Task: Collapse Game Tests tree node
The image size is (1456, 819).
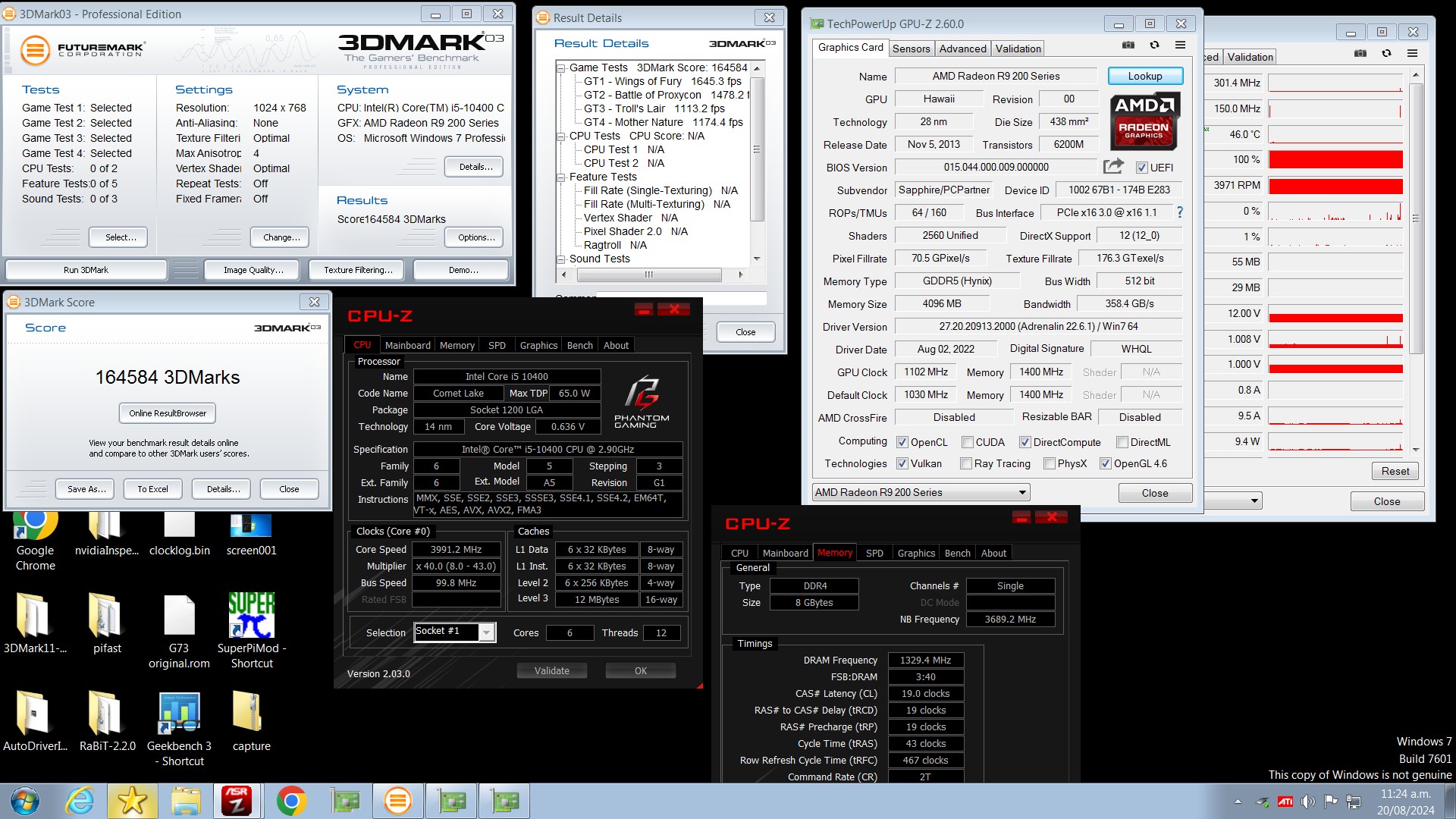Action: pos(561,68)
